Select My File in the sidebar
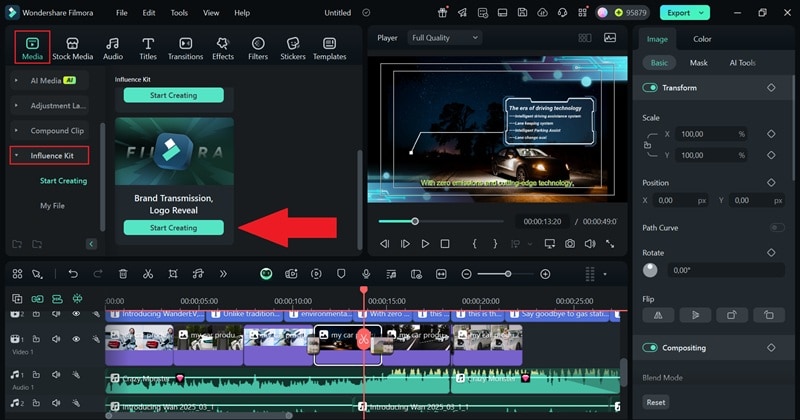This screenshot has width=800, height=420. pyautogui.click(x=52, y=206)
